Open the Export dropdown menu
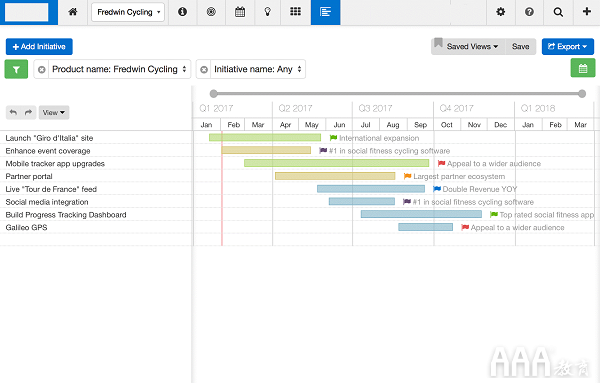 coord(568,47)
